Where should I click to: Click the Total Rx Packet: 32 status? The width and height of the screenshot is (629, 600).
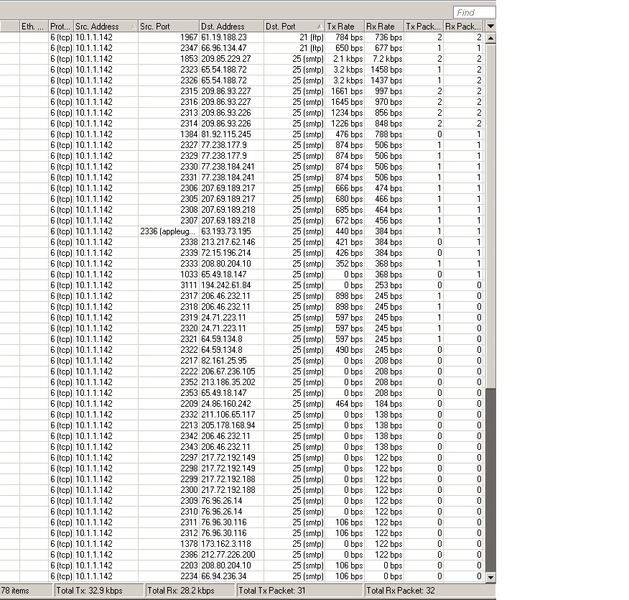pos(430,591)
